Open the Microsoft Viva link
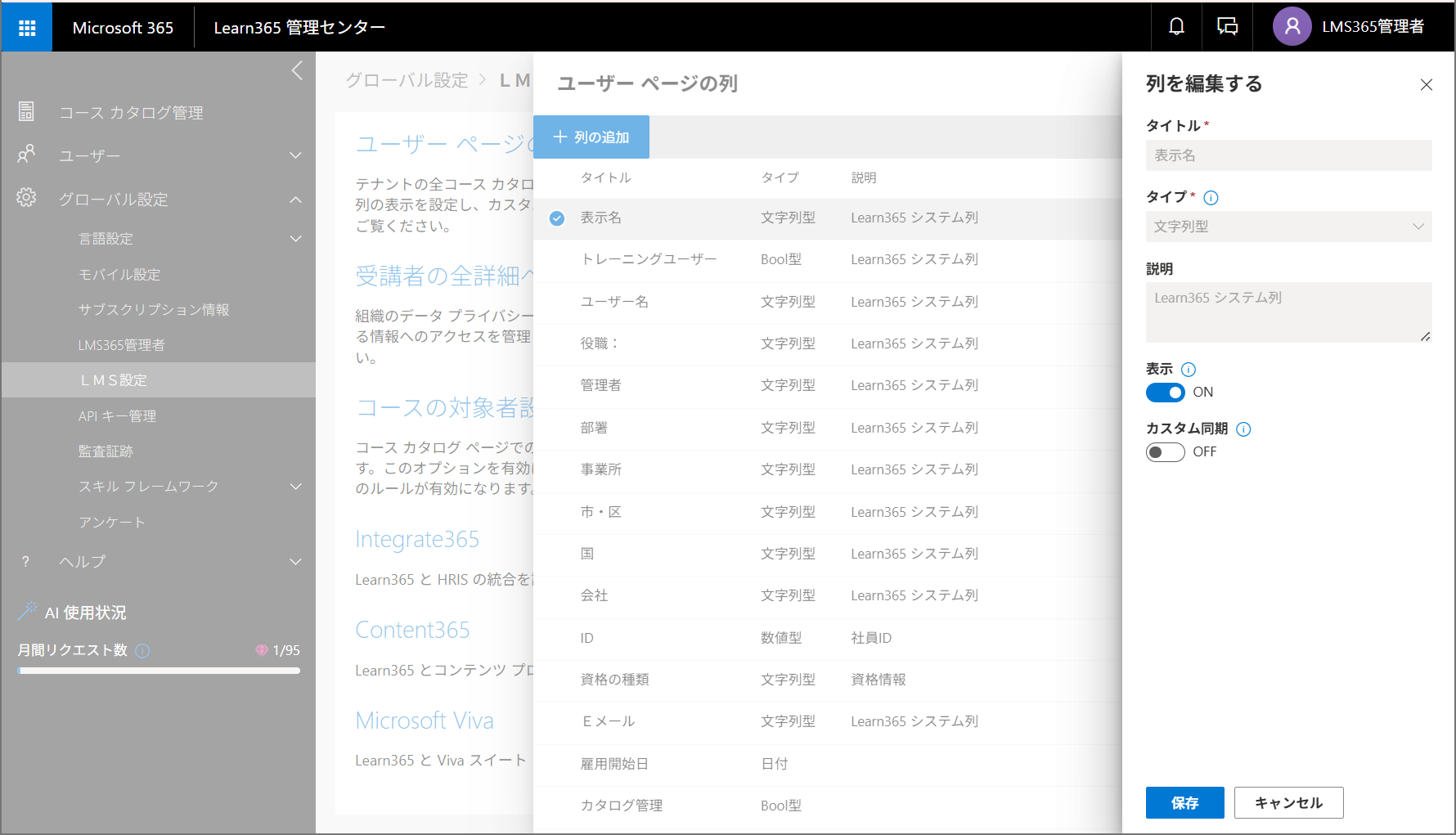 (x=425, y=721)
